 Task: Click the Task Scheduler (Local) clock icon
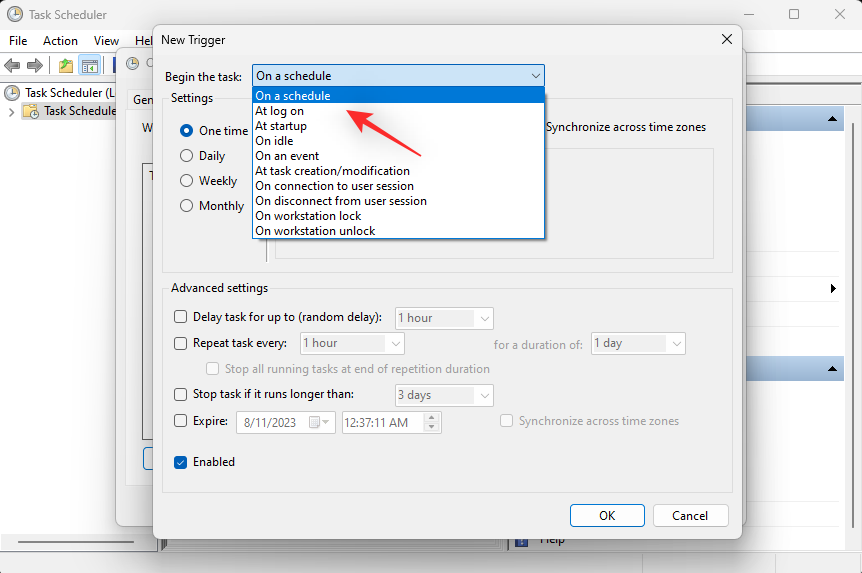(12, 93)
